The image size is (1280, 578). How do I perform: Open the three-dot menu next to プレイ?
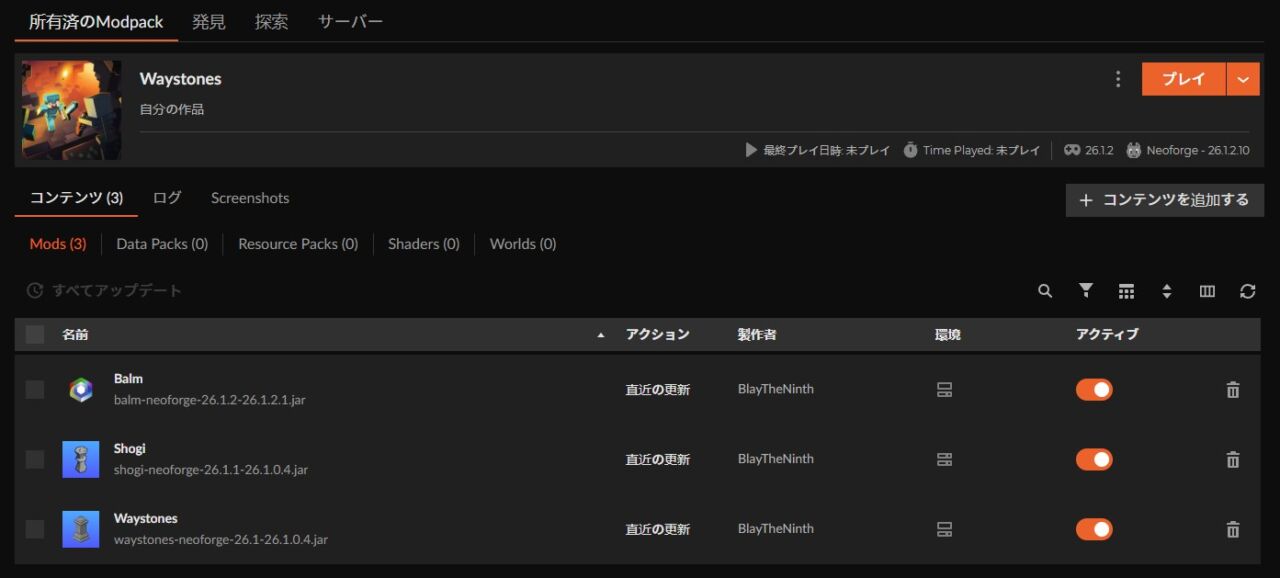[x=1118, y=78]
